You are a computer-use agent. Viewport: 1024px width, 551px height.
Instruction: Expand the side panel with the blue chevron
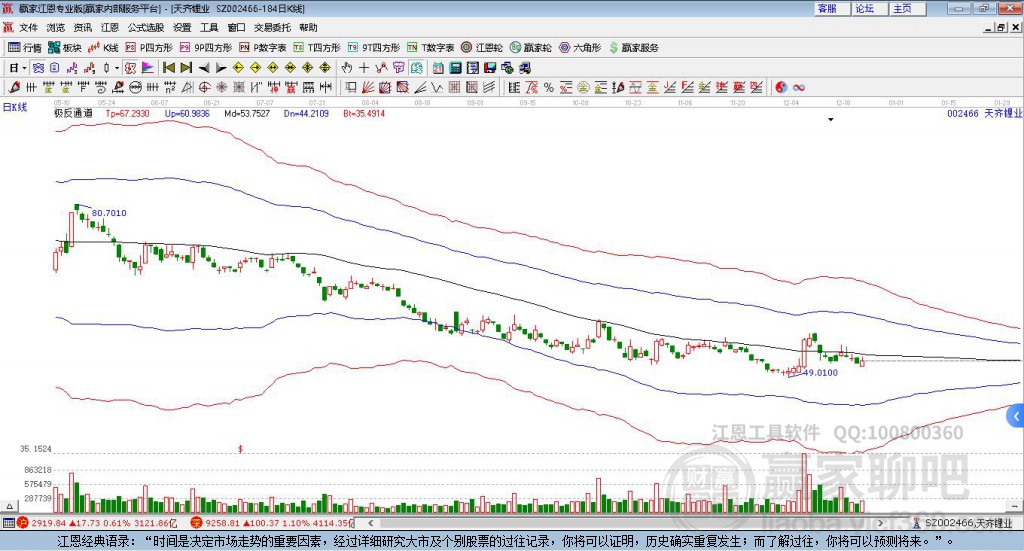click(x=1016, y=416)
